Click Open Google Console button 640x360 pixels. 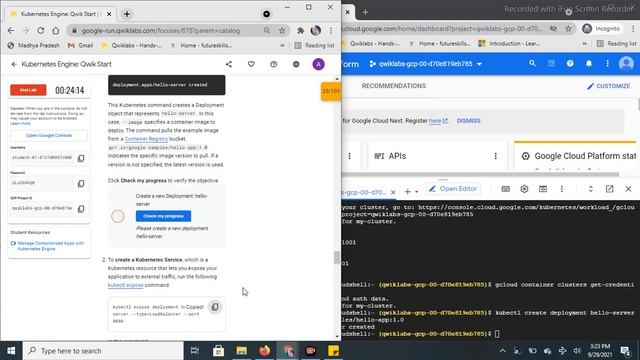point(49,136)
